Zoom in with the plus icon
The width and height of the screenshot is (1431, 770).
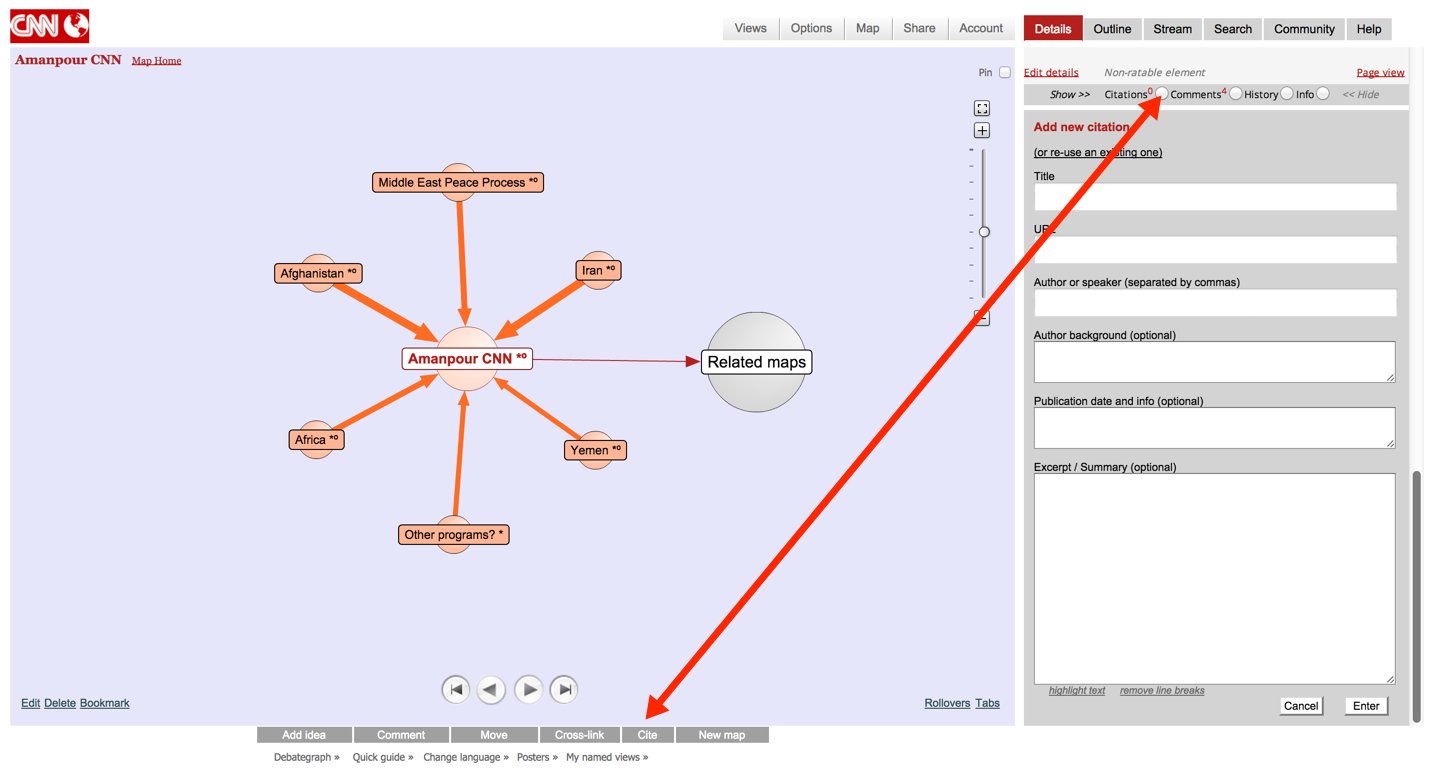click(982, 131)
